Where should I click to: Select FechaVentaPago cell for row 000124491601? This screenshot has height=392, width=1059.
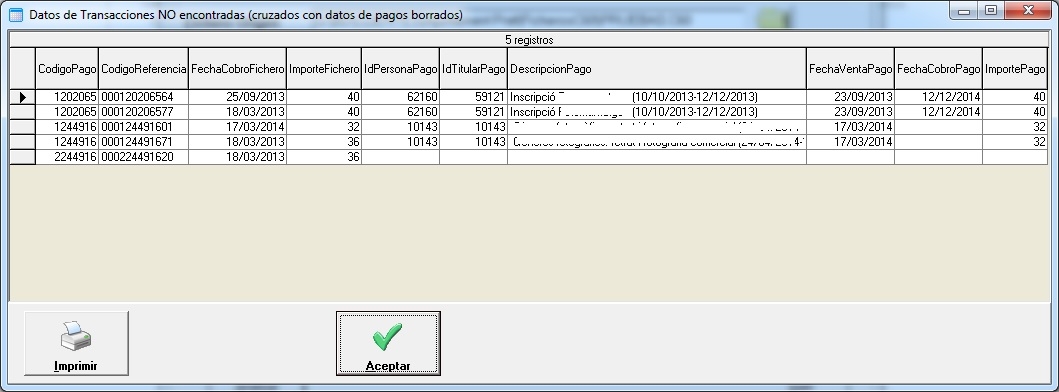point(850,127)
